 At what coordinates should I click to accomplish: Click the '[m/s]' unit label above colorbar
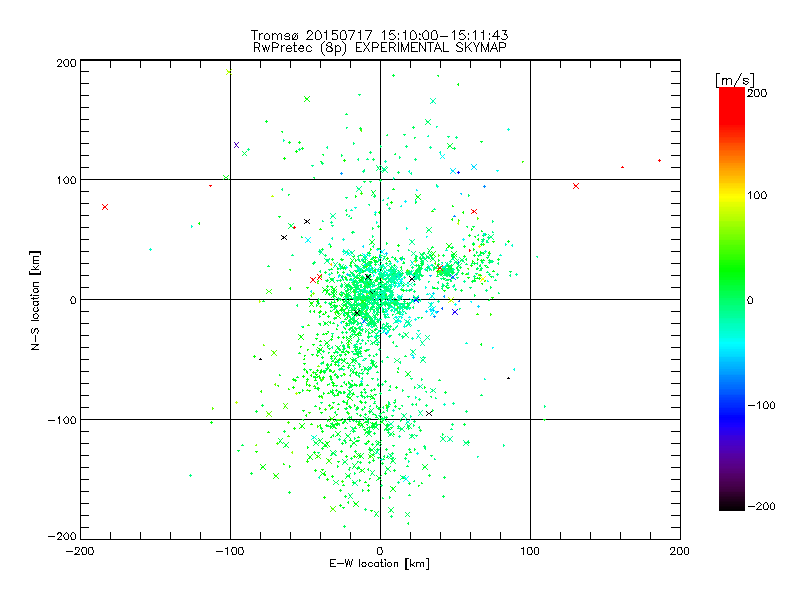[734, 80]
